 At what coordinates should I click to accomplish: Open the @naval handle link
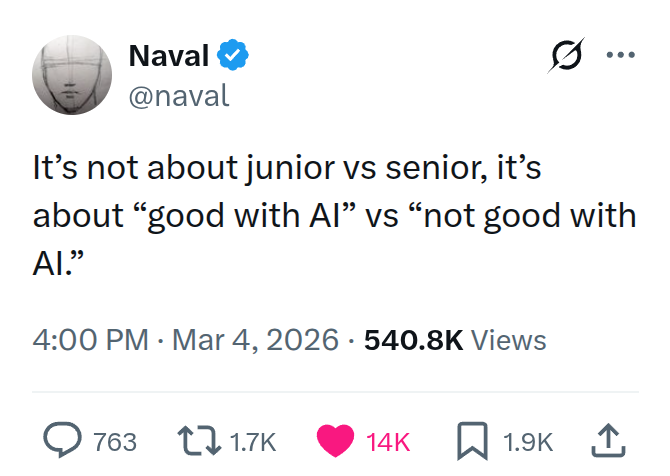point(179,95)
